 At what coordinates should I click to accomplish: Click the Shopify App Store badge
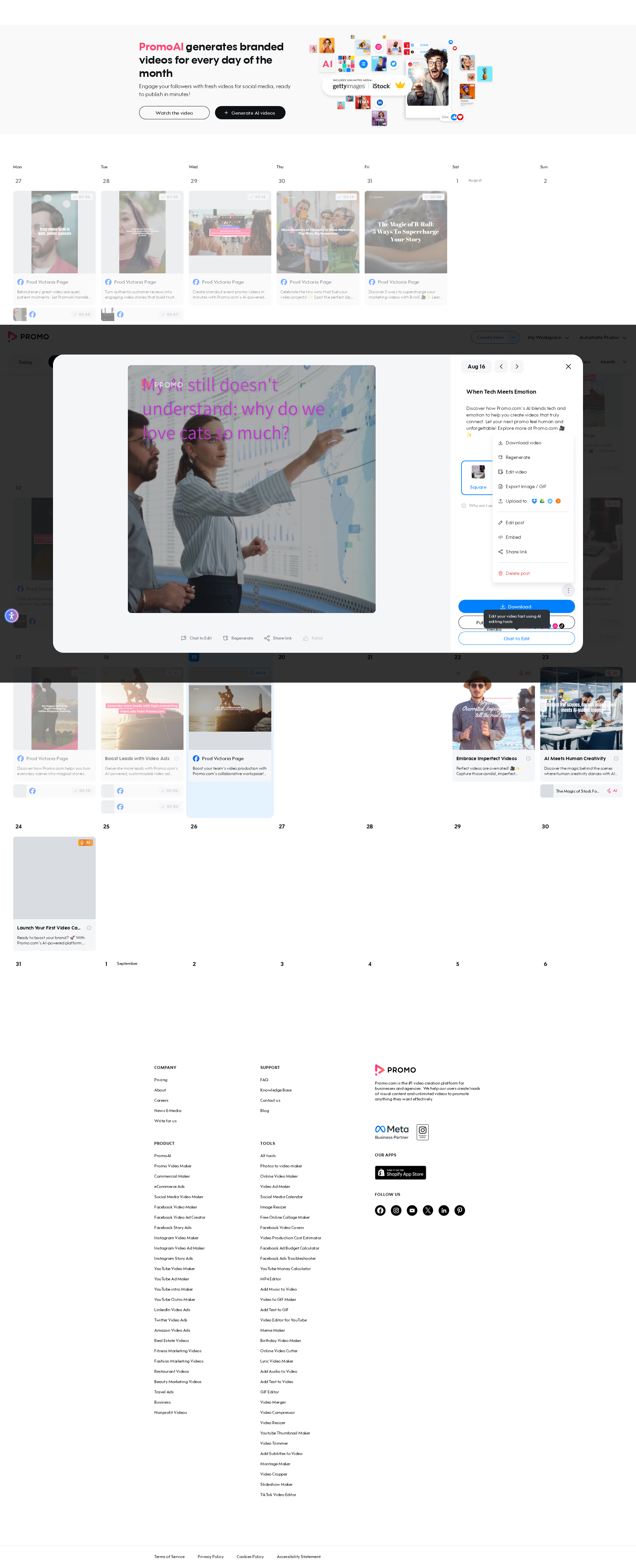tap(400, 1172)
